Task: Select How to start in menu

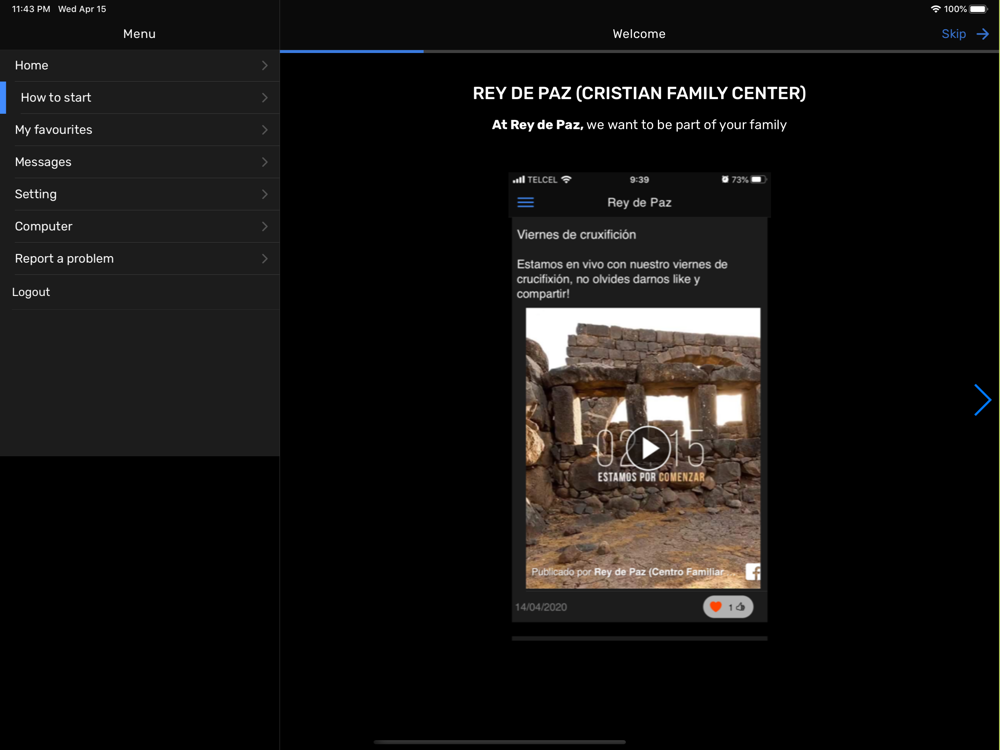Action: click(x=140, y=98)
